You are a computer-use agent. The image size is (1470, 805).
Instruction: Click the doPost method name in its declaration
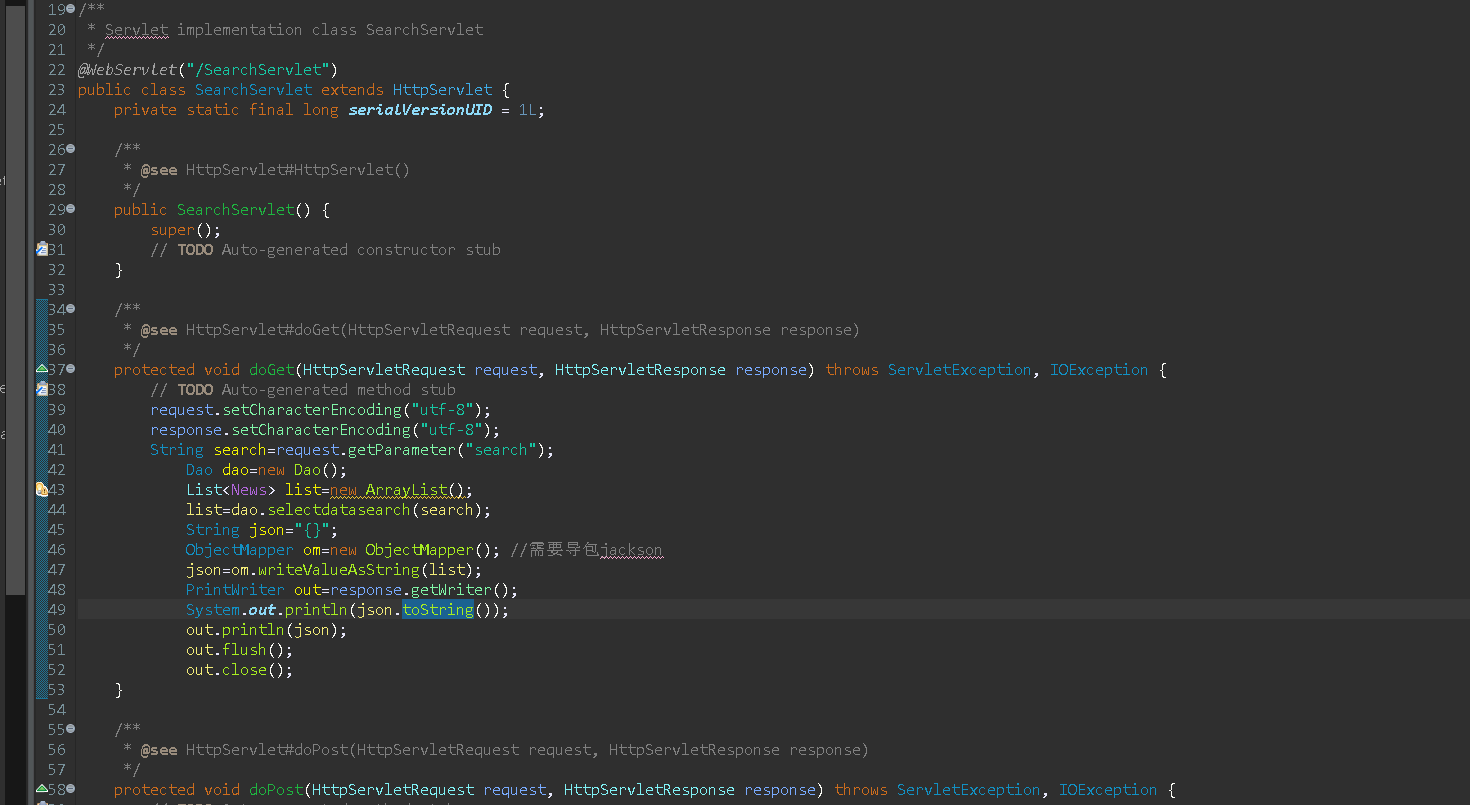coord(276,790)
